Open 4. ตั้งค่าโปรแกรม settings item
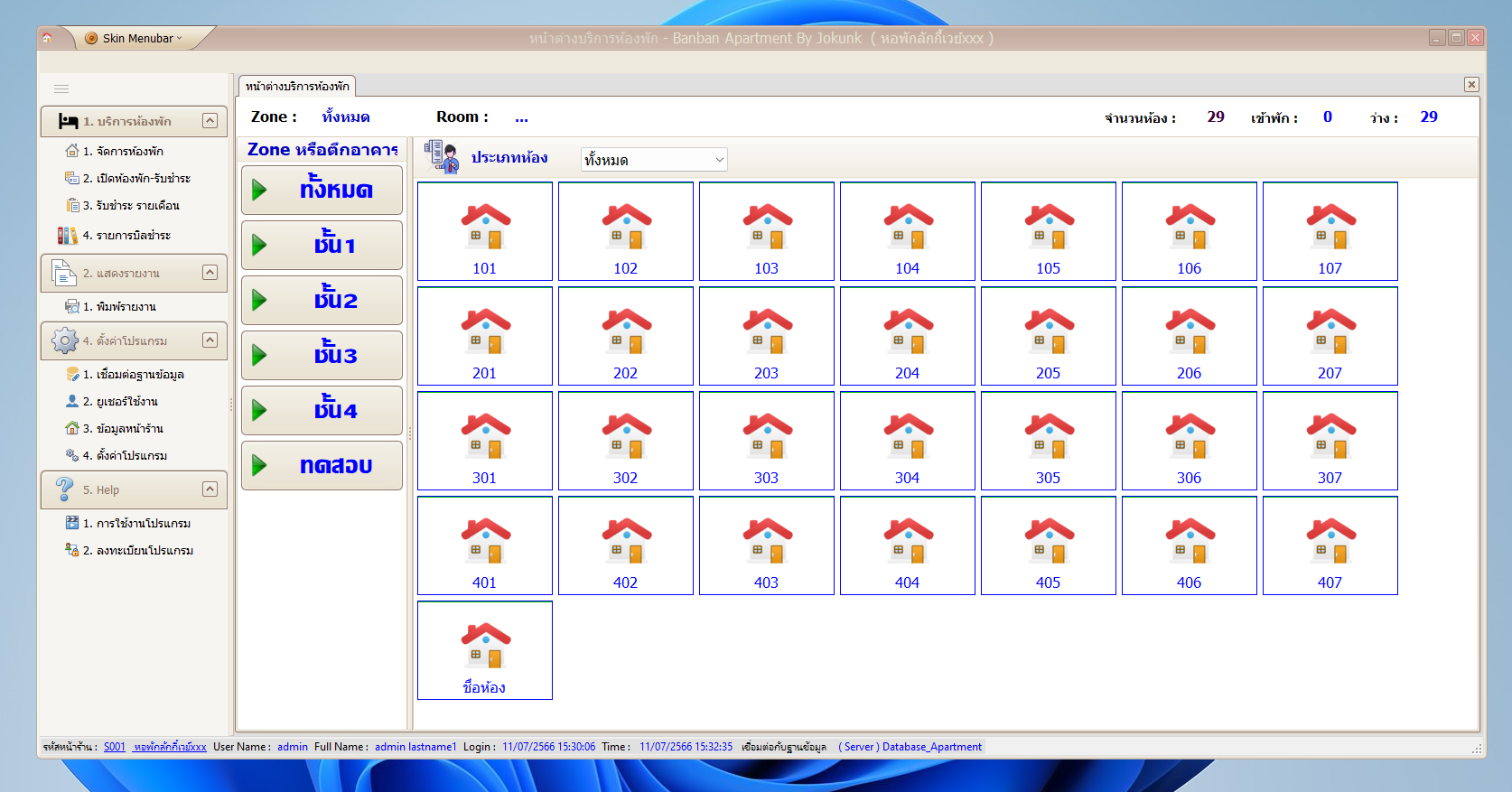The height and width of the screenshot is (792, 1512). coord(117,455)
